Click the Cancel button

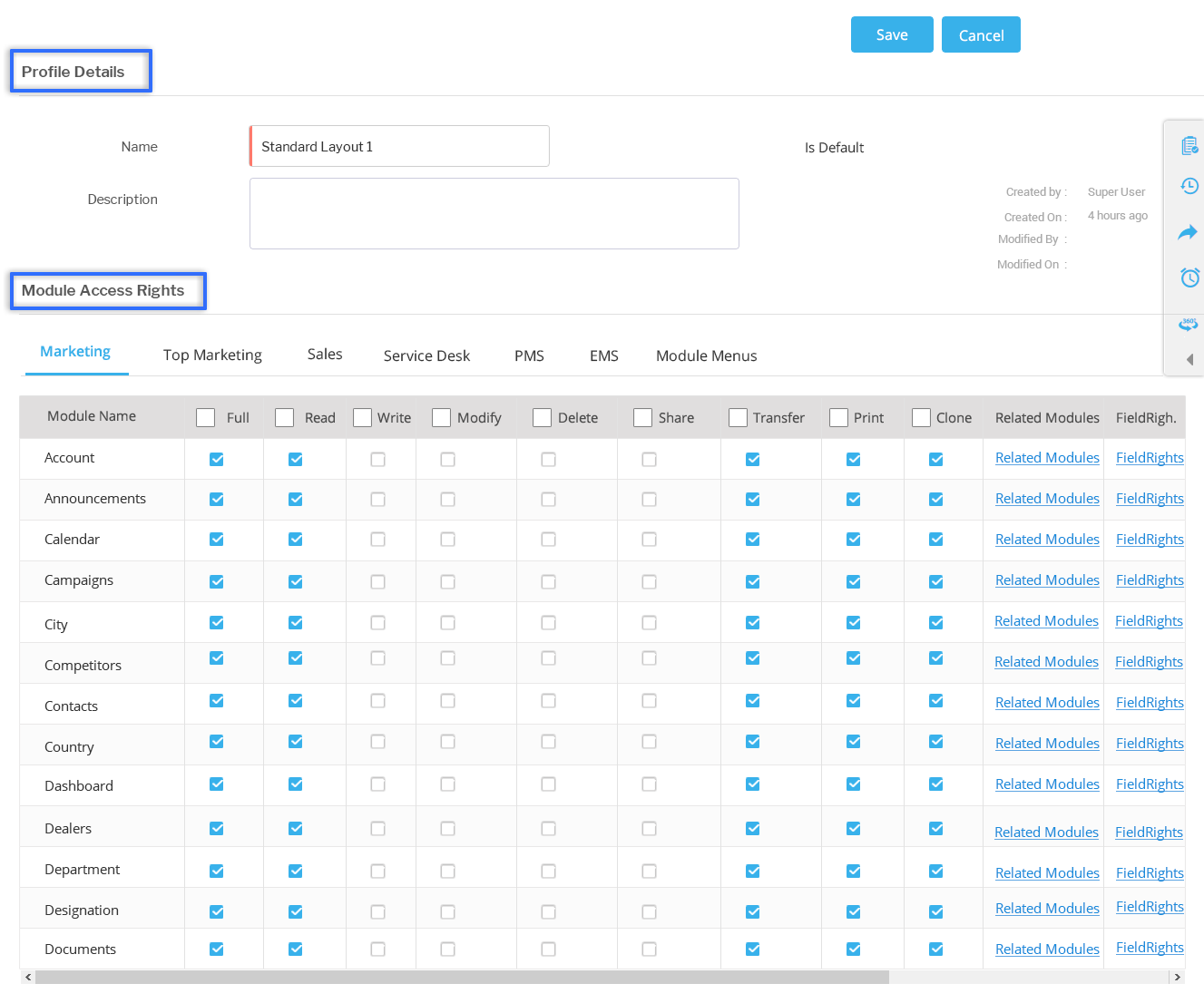(980, 35)
